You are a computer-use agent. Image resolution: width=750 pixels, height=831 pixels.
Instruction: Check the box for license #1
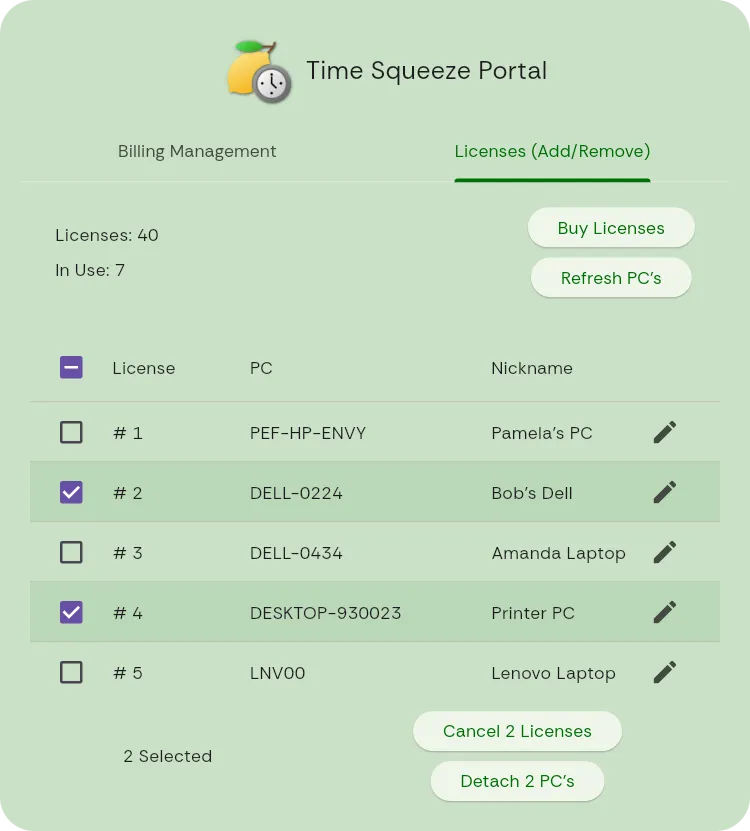[x=71, y=432]
